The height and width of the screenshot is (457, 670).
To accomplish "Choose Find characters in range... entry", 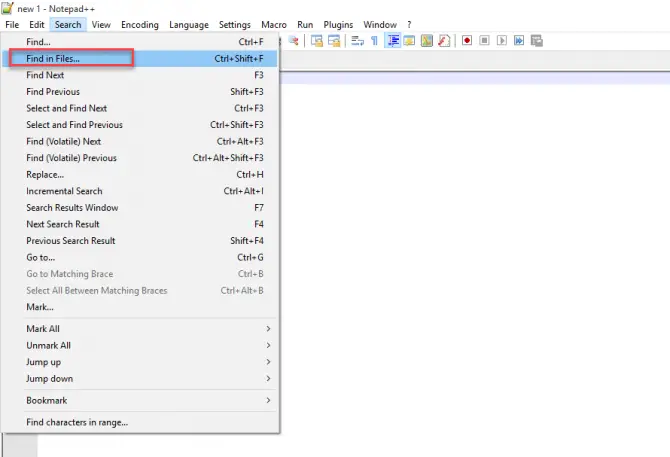I will (x=140, y=422).
